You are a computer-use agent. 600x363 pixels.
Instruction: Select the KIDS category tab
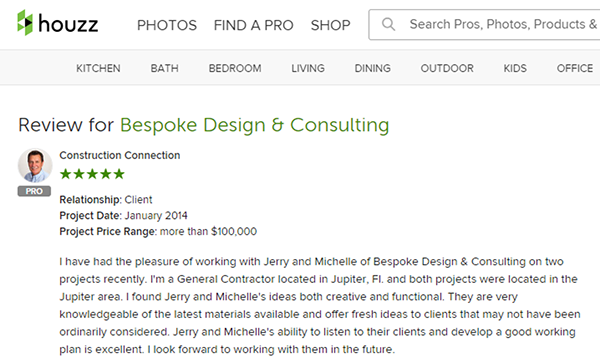point(515,68)
